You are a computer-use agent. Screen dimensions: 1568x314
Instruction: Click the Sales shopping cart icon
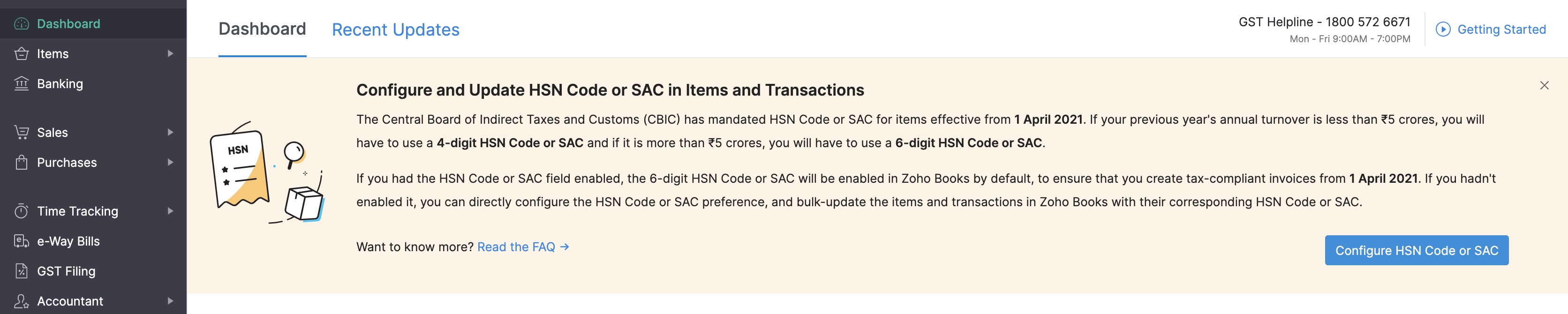click(21, 132)
